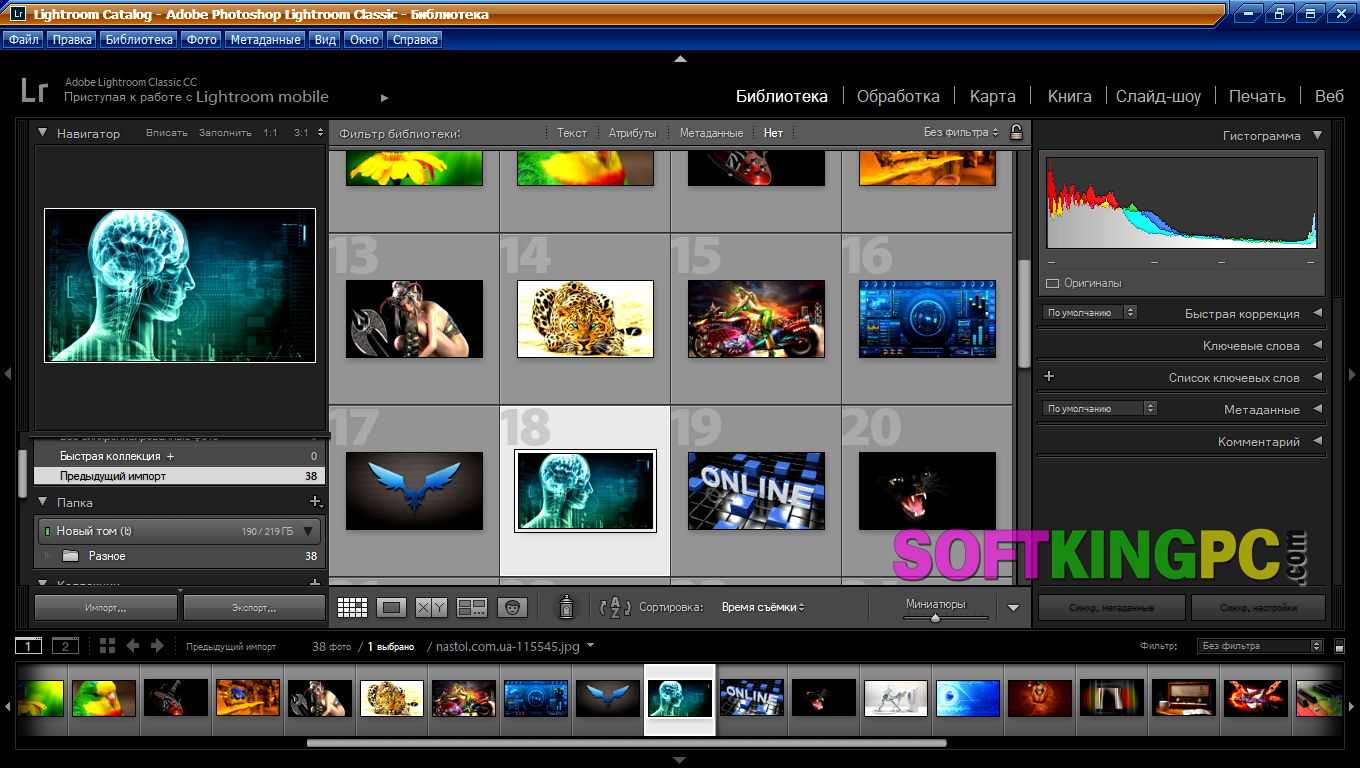Click Синхр. настройки button
This screenshot has height=768, width=1360.
coord(1258,607)
